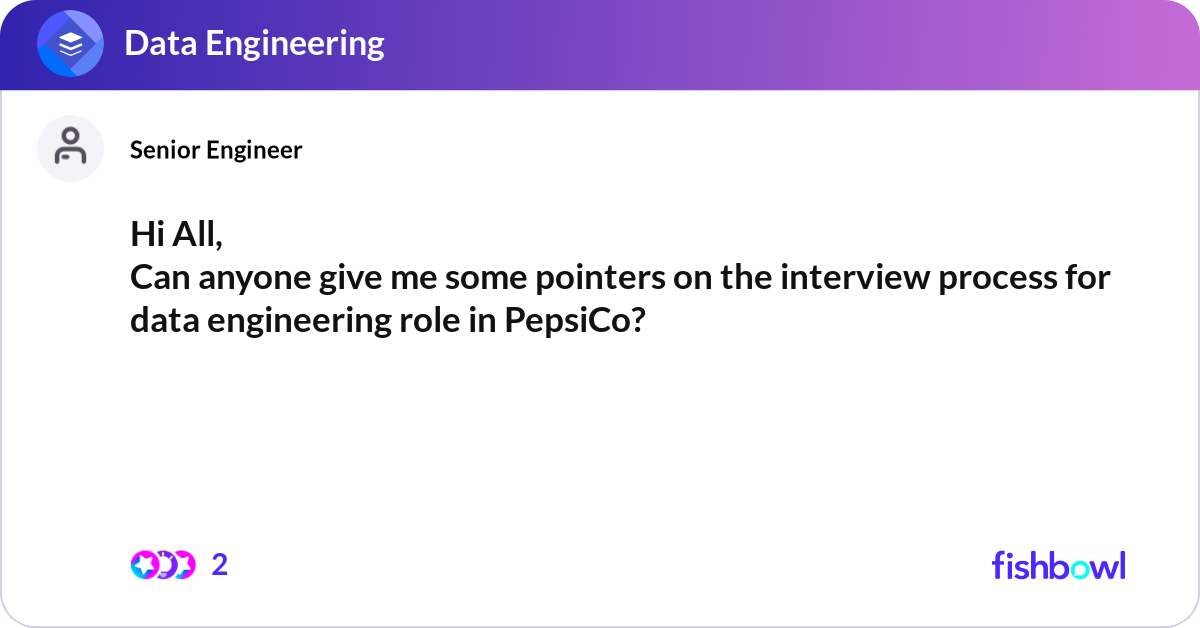Click the word "pointers" in the post
Image resolution: width=1200 pixels, height=628 pixels.
coord(592,277)
